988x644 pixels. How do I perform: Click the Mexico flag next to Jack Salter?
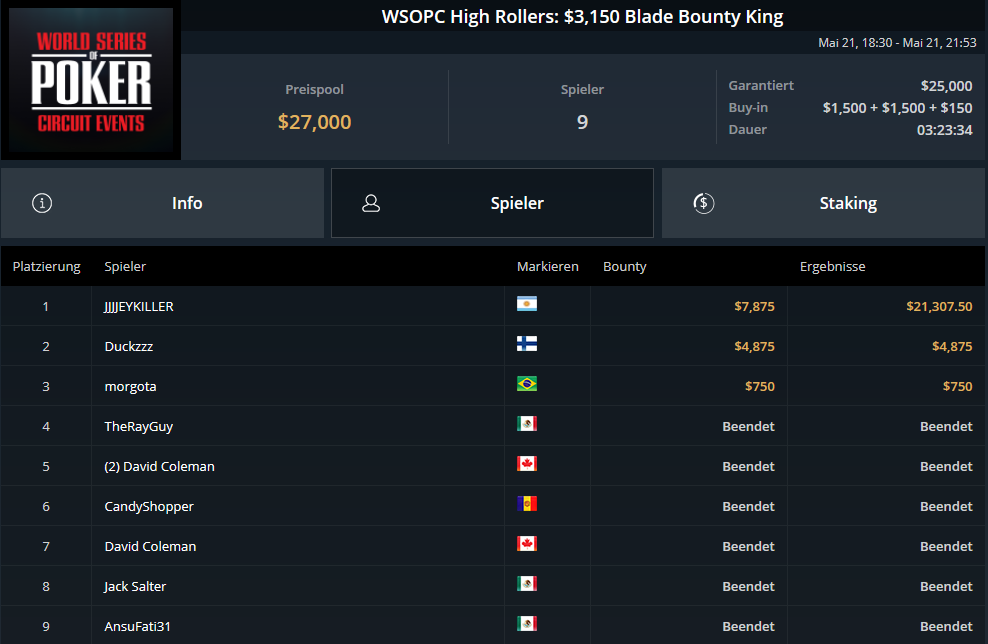click(x=527, y=584)
